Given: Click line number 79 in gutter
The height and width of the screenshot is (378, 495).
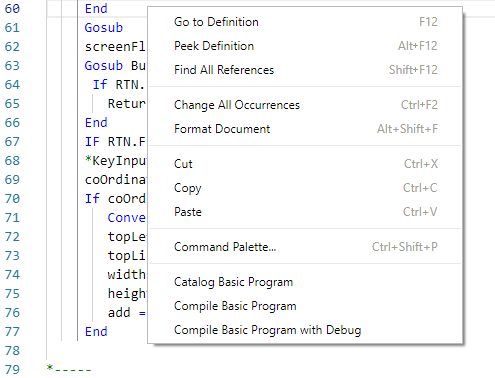Looking at the screenshot, I should coord(12,370).
